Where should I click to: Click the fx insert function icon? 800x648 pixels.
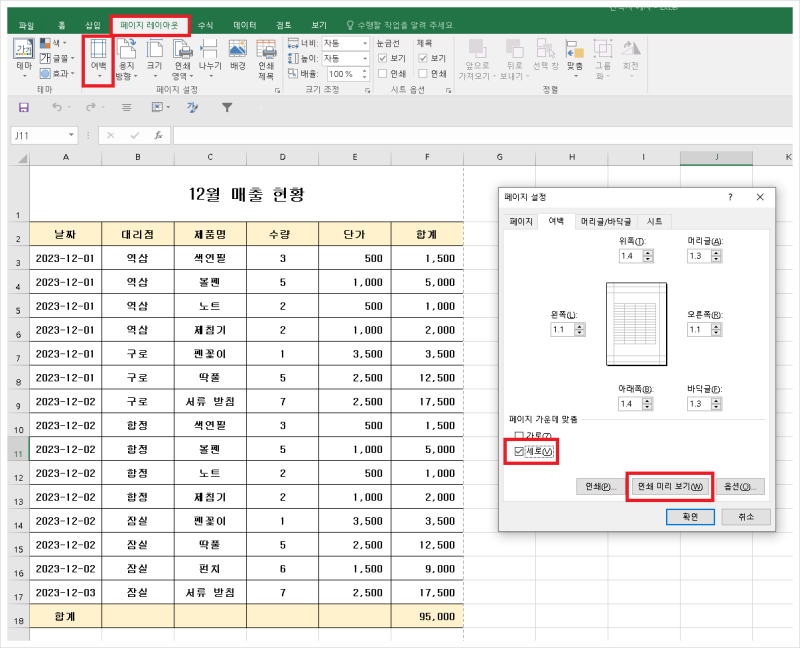159,135
